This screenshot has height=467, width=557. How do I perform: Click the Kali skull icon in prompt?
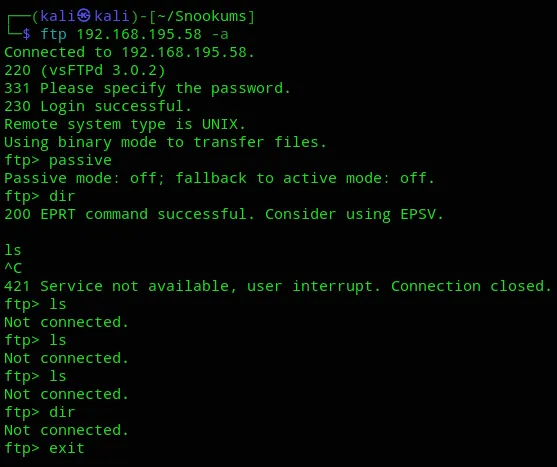pyautogui.click(x=84, y=16)
